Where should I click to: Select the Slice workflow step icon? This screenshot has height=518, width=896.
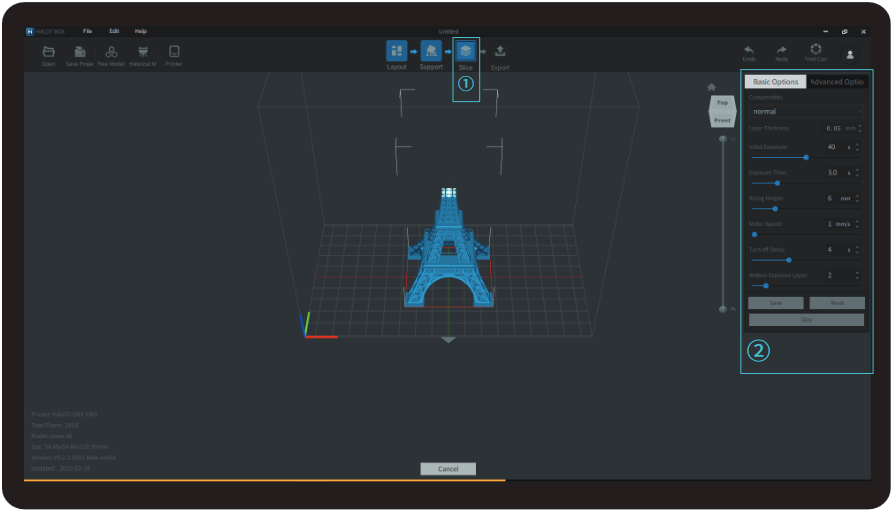click(x=466, y=51)
